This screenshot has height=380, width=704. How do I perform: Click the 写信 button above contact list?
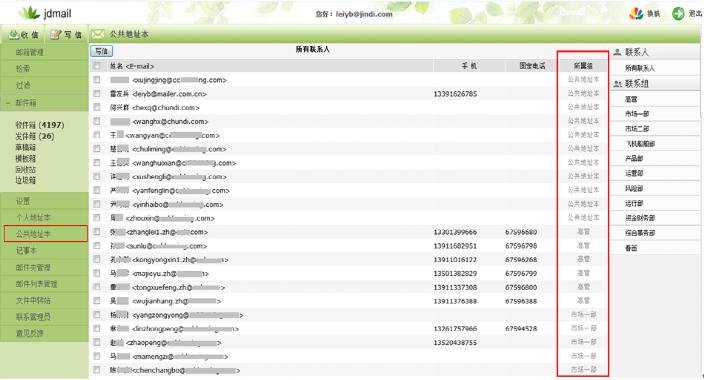[101, 51]
